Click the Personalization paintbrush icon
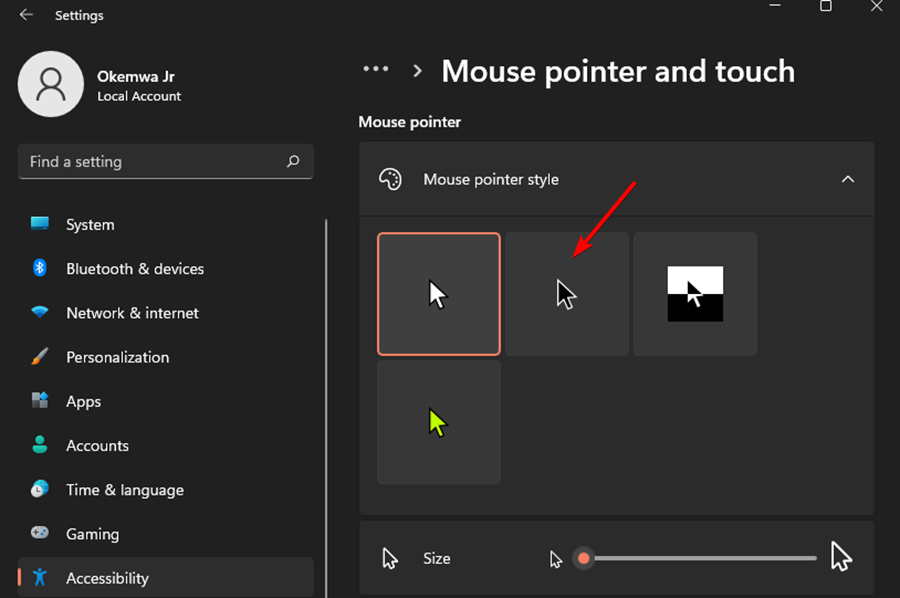 pos(40,357)
